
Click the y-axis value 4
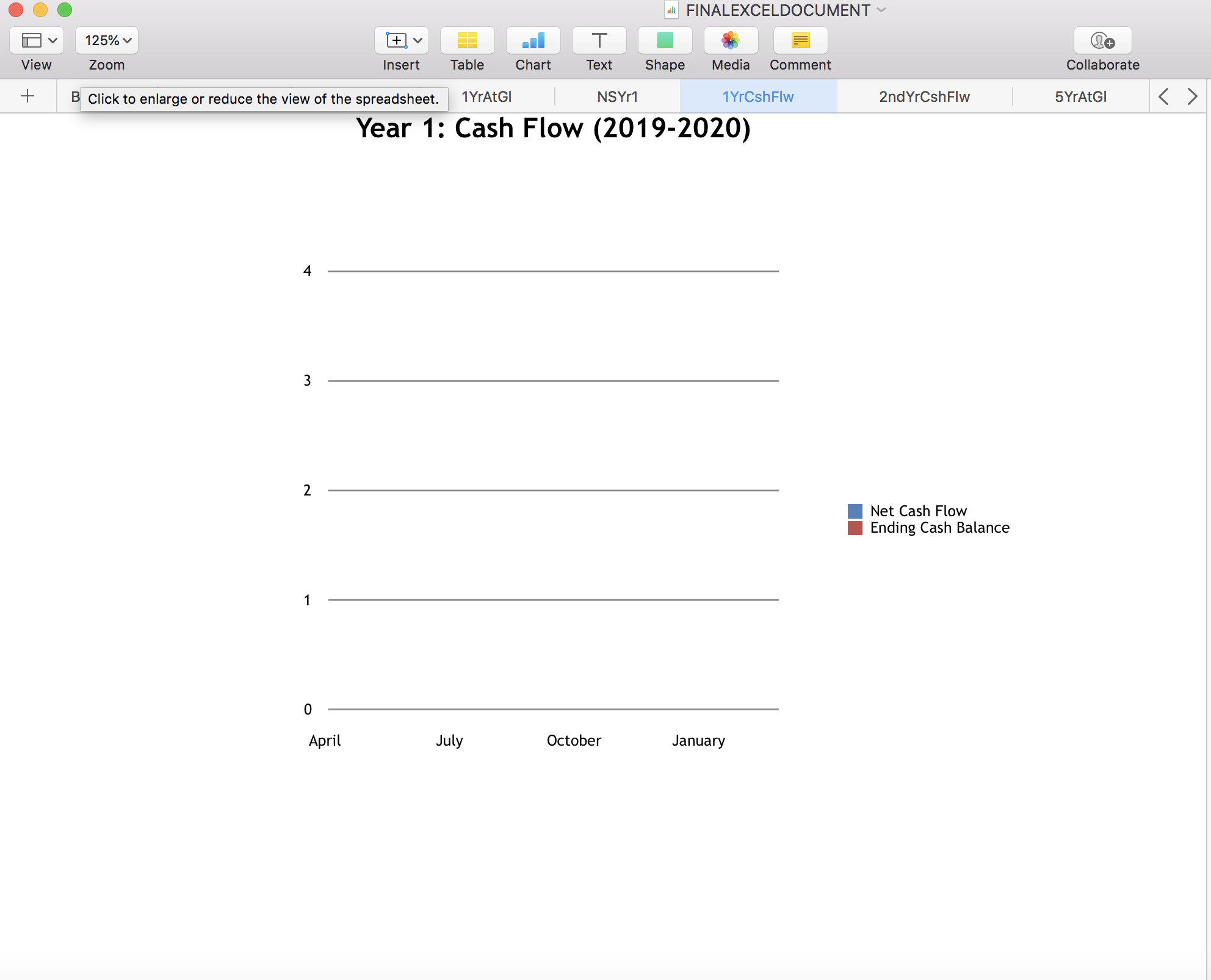click(x=307, y=271)
